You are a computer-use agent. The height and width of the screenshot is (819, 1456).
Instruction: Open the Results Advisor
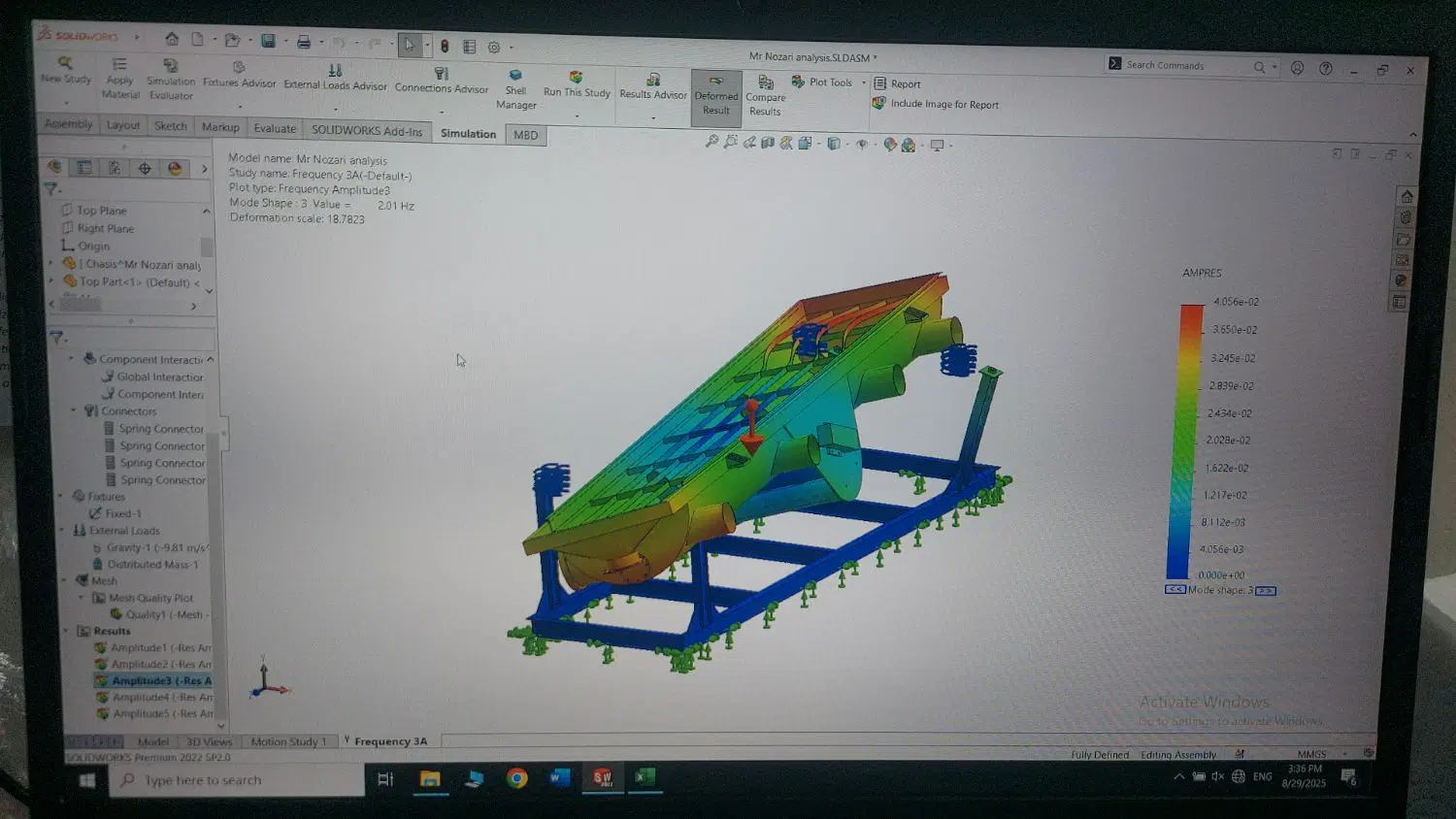[x=653, y=86]
